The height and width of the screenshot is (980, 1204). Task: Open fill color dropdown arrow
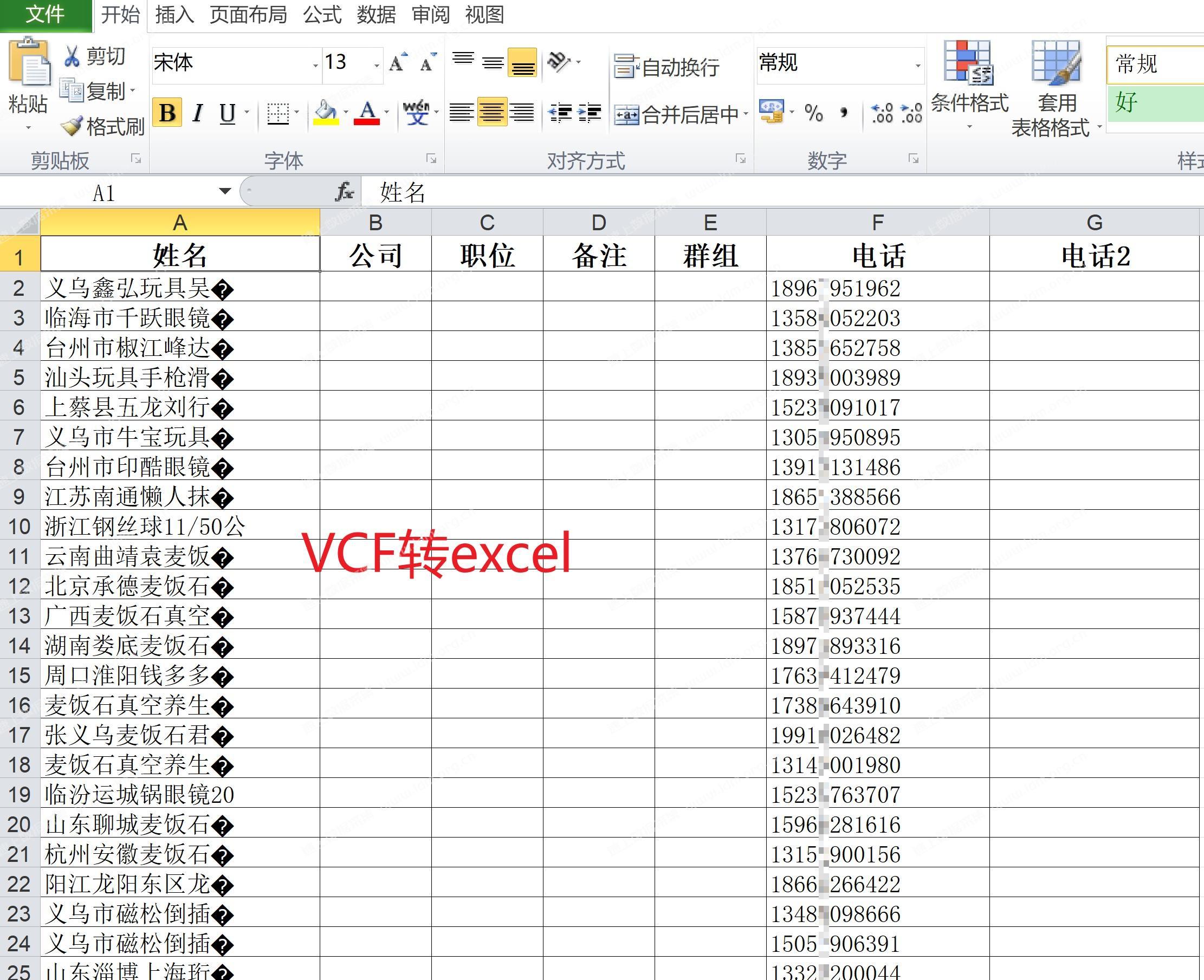point(345,113)
